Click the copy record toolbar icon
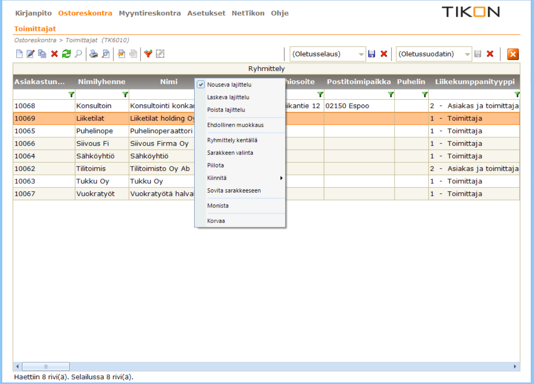 coord(42,54)
